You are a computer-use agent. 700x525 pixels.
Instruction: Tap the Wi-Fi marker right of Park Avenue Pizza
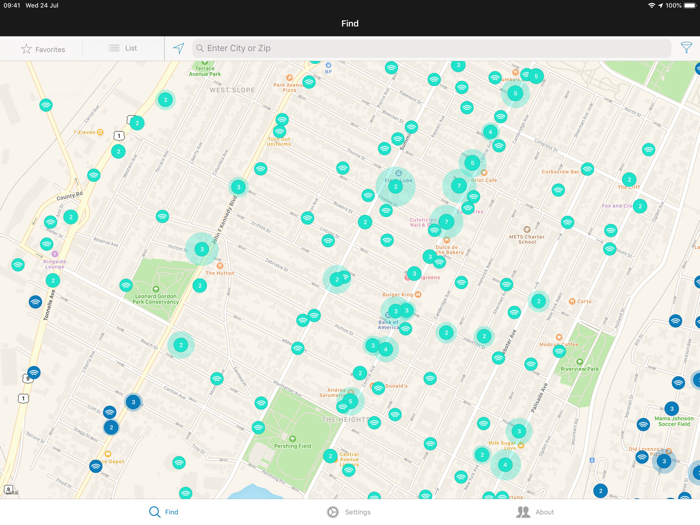click(309, 82)
